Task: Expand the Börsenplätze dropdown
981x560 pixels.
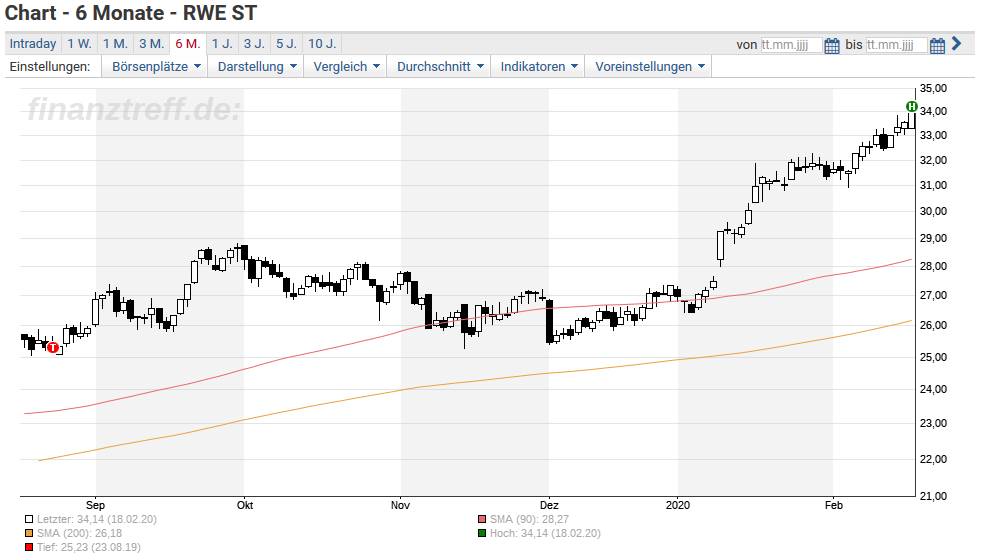Action: pyautogui.click(x=156, y=66)
